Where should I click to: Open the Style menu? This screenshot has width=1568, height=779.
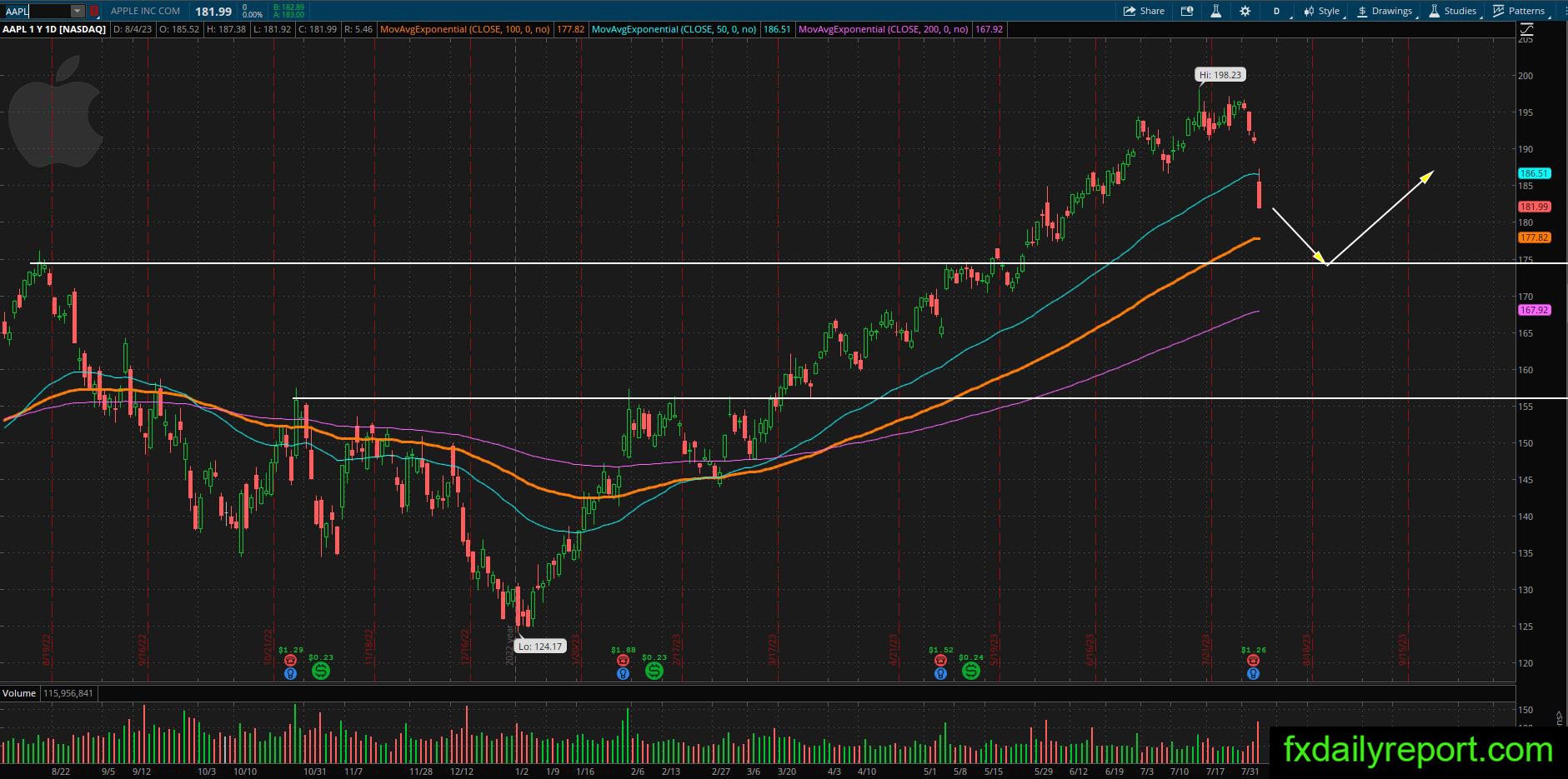(1320, 11)
